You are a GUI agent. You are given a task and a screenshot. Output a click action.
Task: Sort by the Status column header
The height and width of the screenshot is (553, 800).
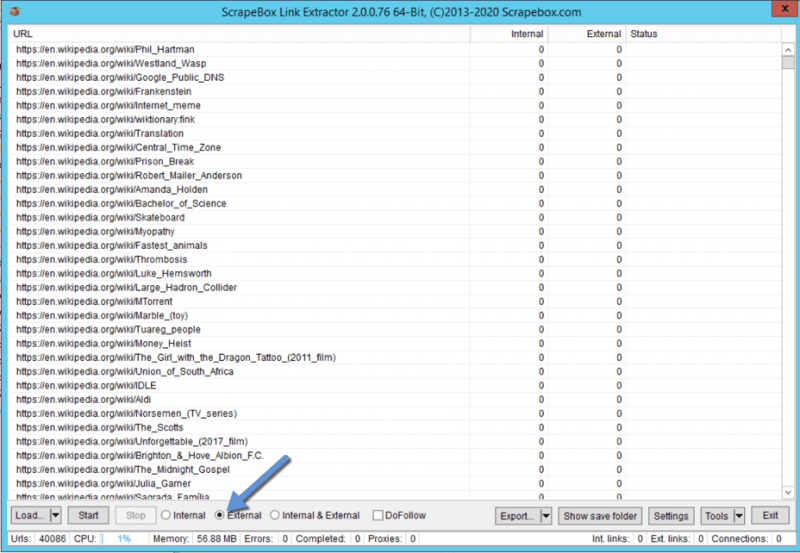703,34
